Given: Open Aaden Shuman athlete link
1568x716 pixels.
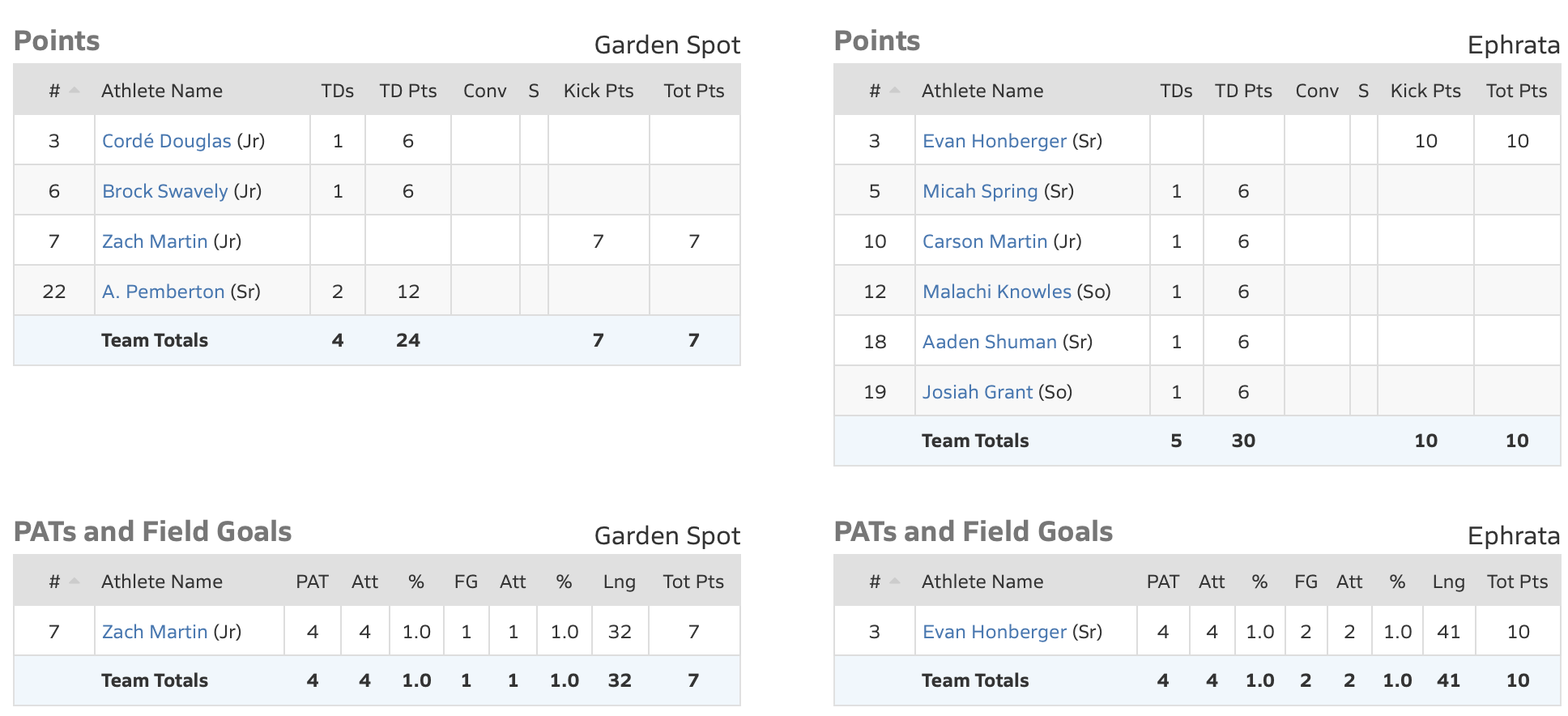Looking at the screenshot, I should tap(990, 342).
